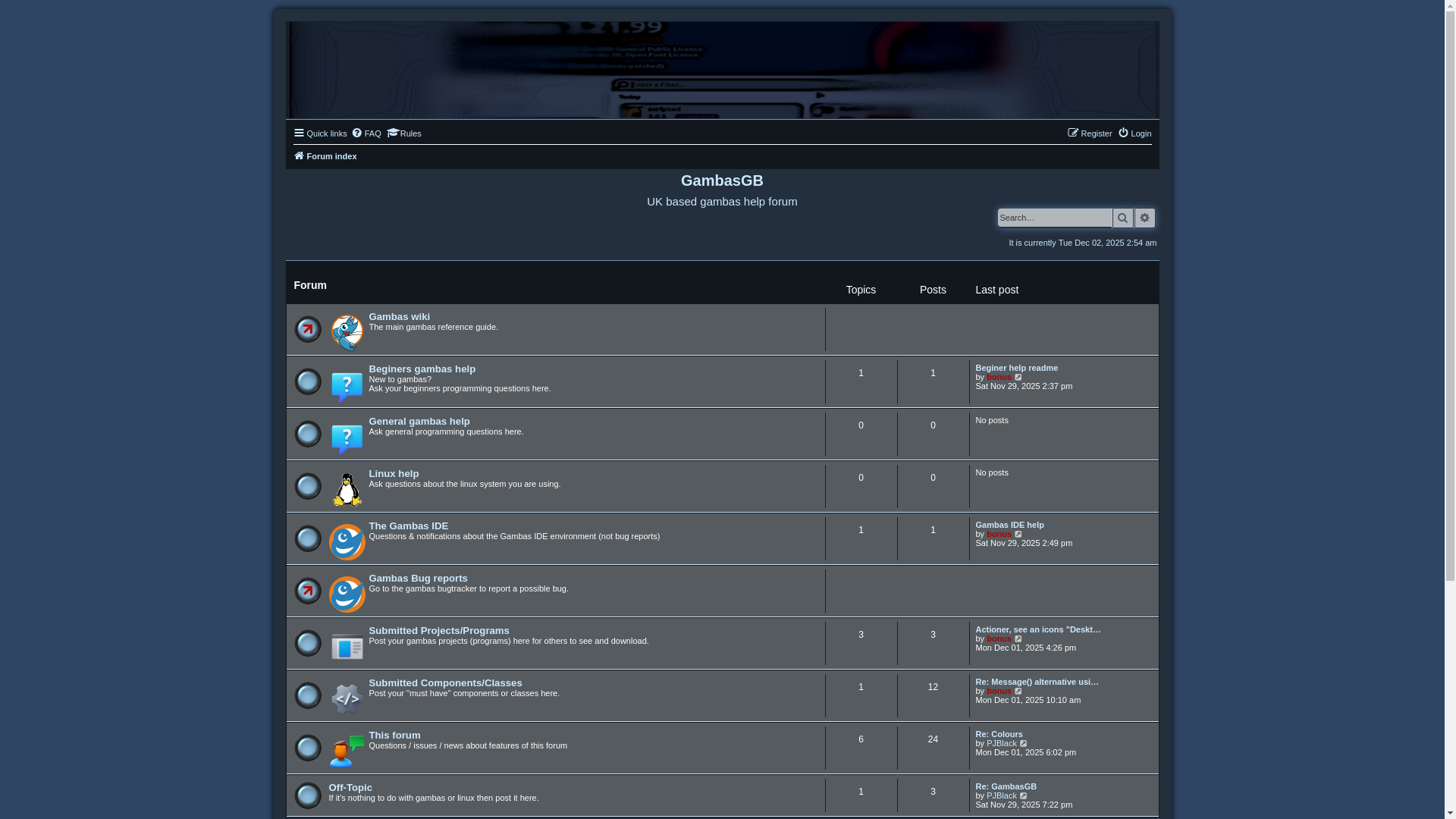
Task: Open the FAQ page
Action: pyautogui.click(x=366, y=133)
